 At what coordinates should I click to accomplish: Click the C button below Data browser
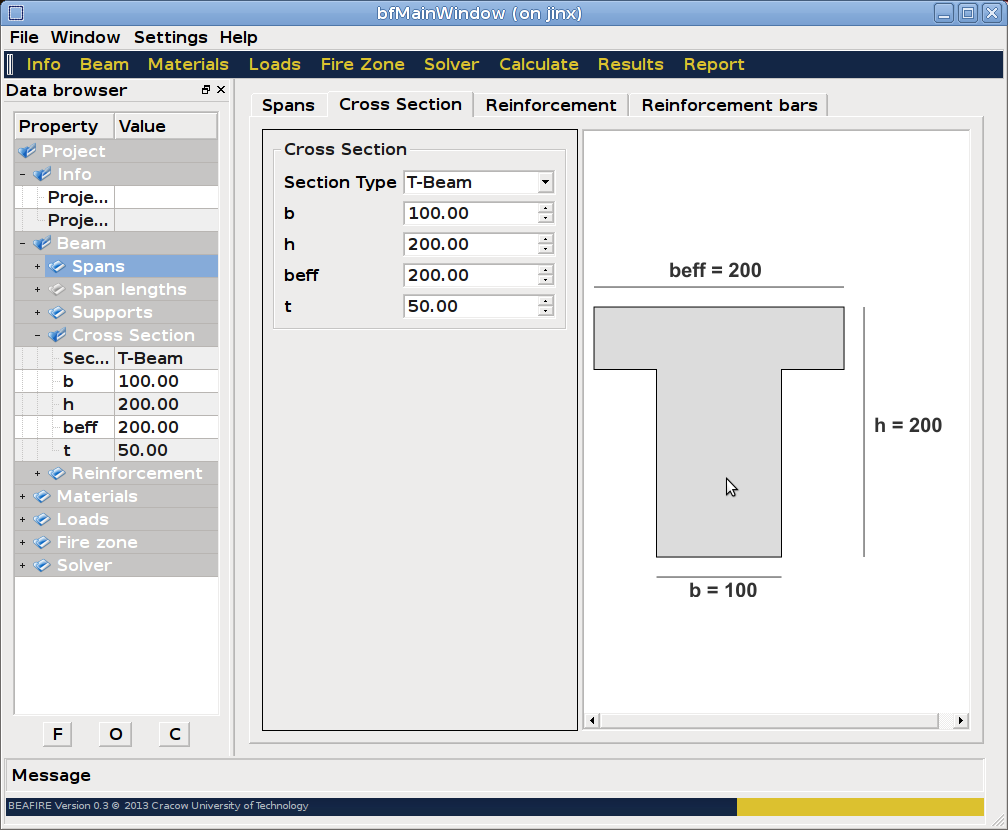point(174,734)
